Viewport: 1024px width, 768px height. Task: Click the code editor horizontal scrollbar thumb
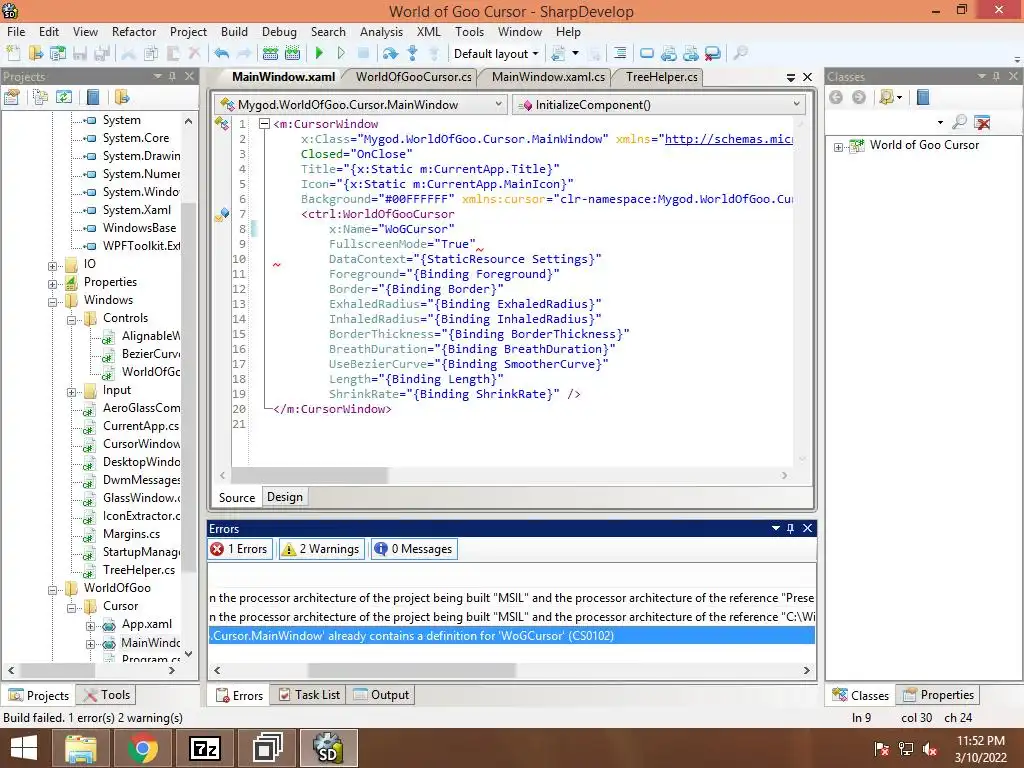tap(310, 475)
